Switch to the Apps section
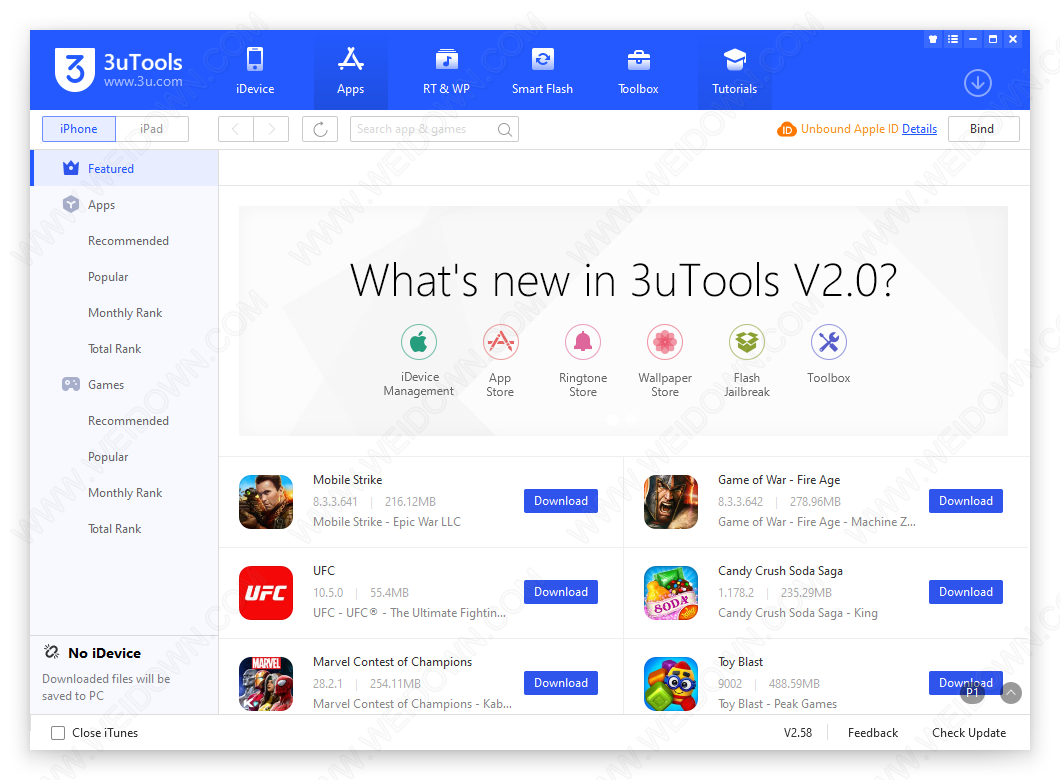Screen dimensions: 1060x780 pyautogui.click(x=350, y=70)
